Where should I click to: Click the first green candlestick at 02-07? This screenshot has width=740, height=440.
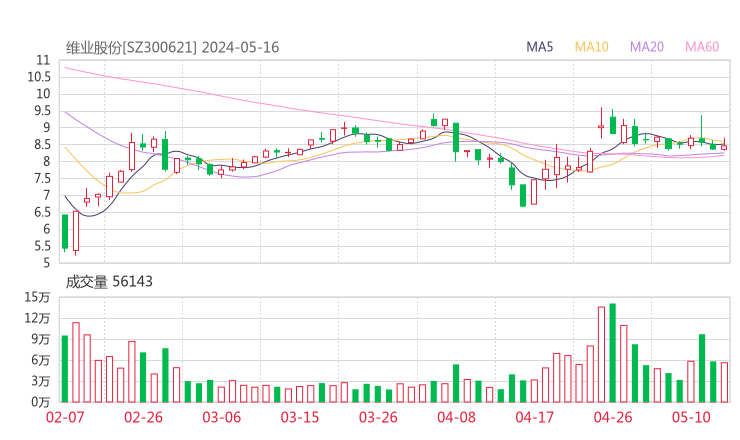point(65,231)
